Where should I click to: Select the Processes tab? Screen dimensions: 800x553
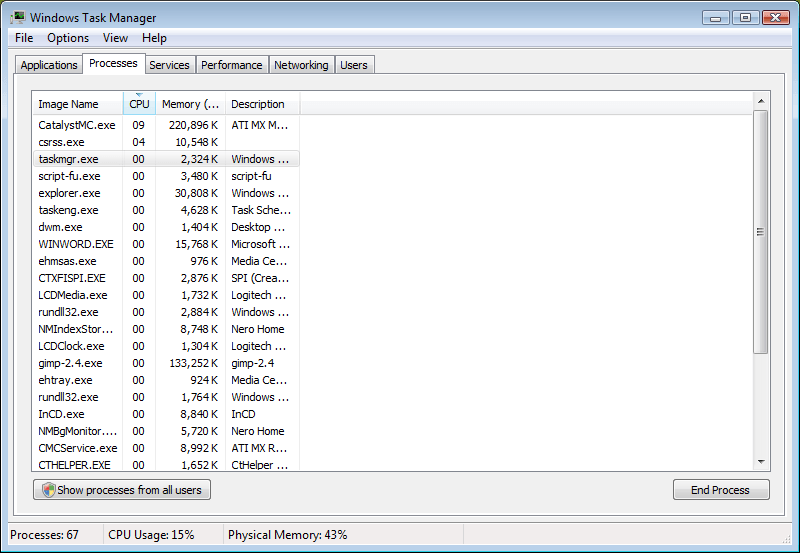point(113,63)
